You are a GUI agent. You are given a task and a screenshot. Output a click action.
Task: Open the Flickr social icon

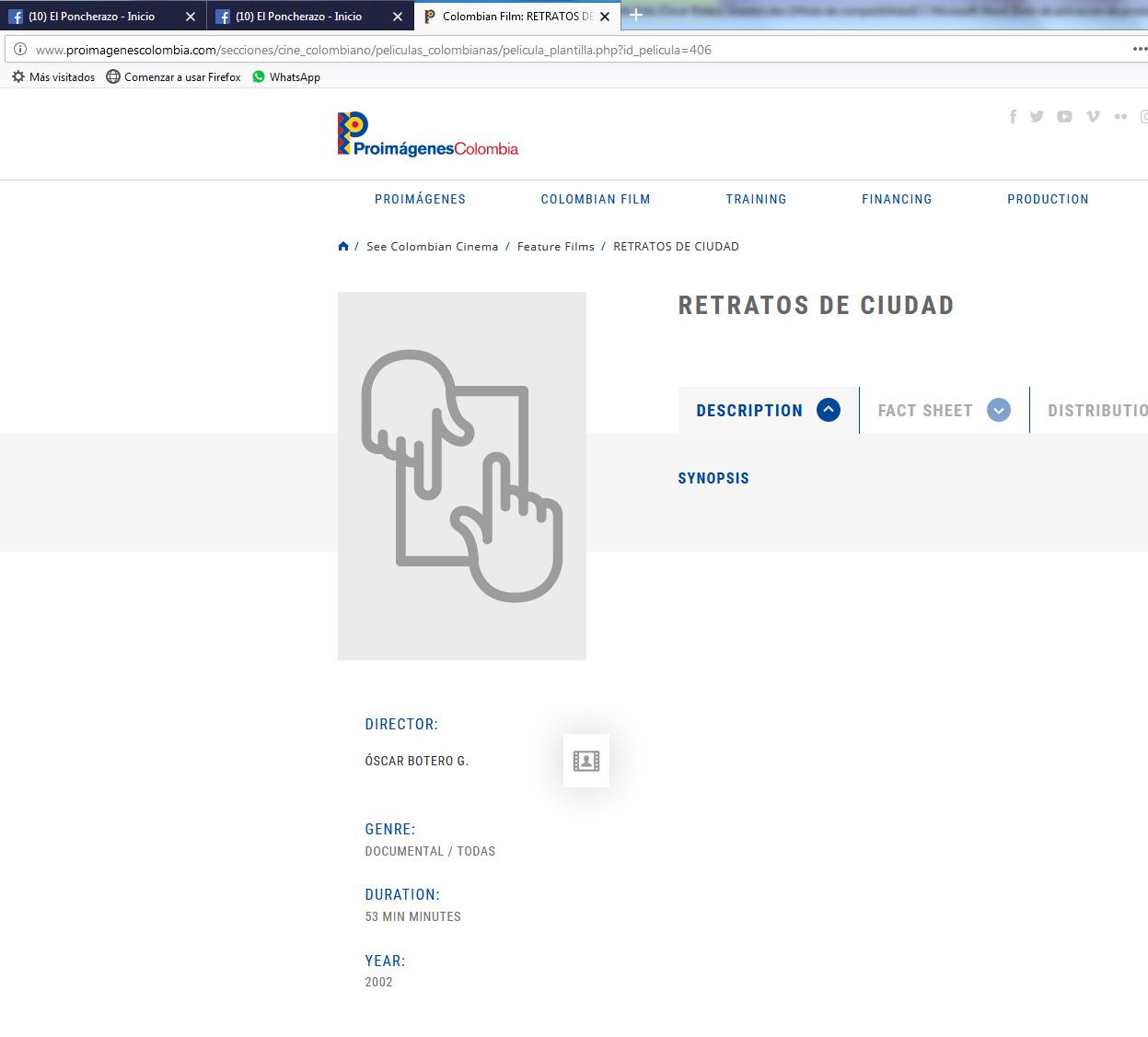[x=1120, y=116]
